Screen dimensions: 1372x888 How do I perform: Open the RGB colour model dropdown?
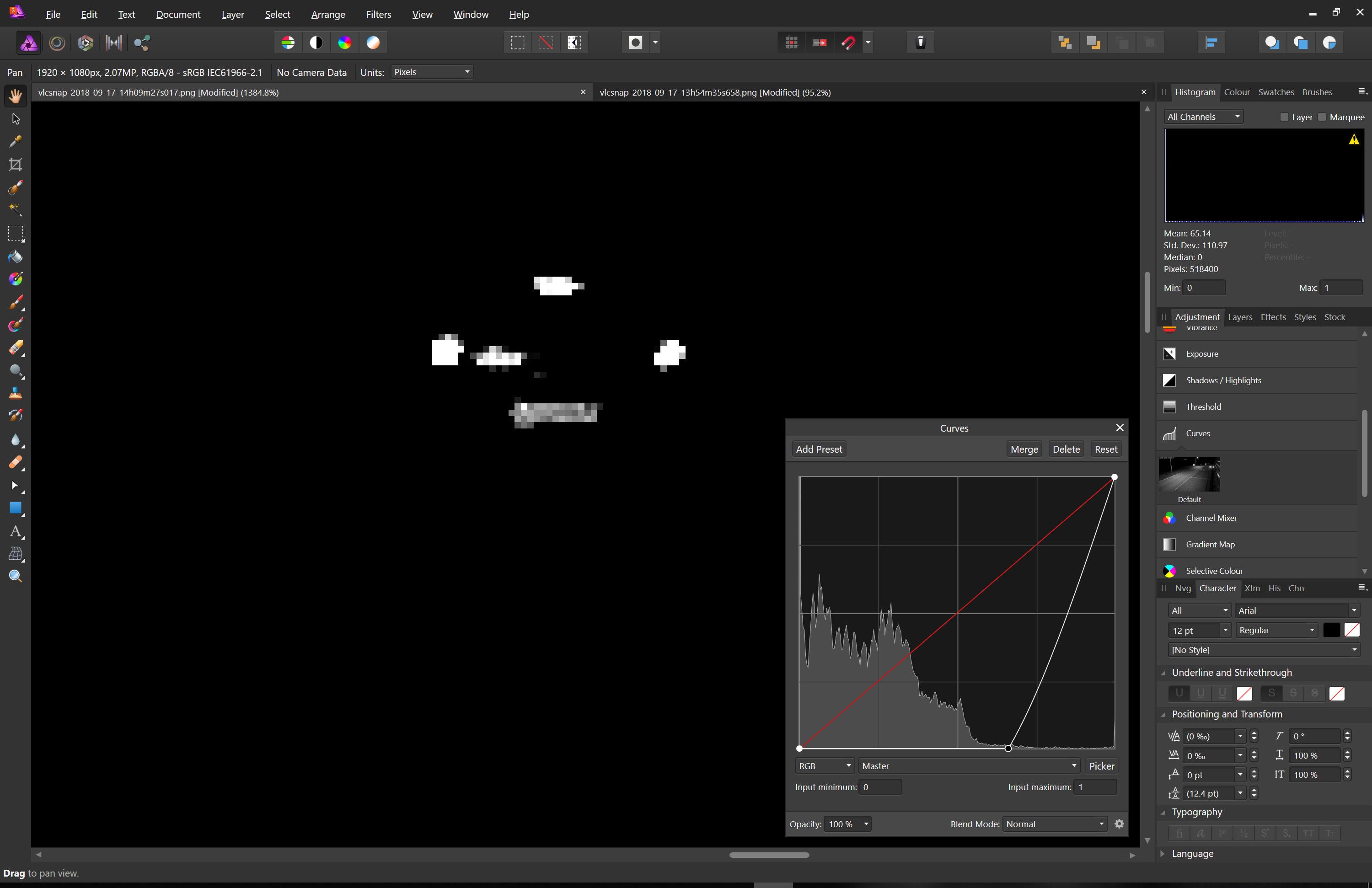tap(825, 766)
